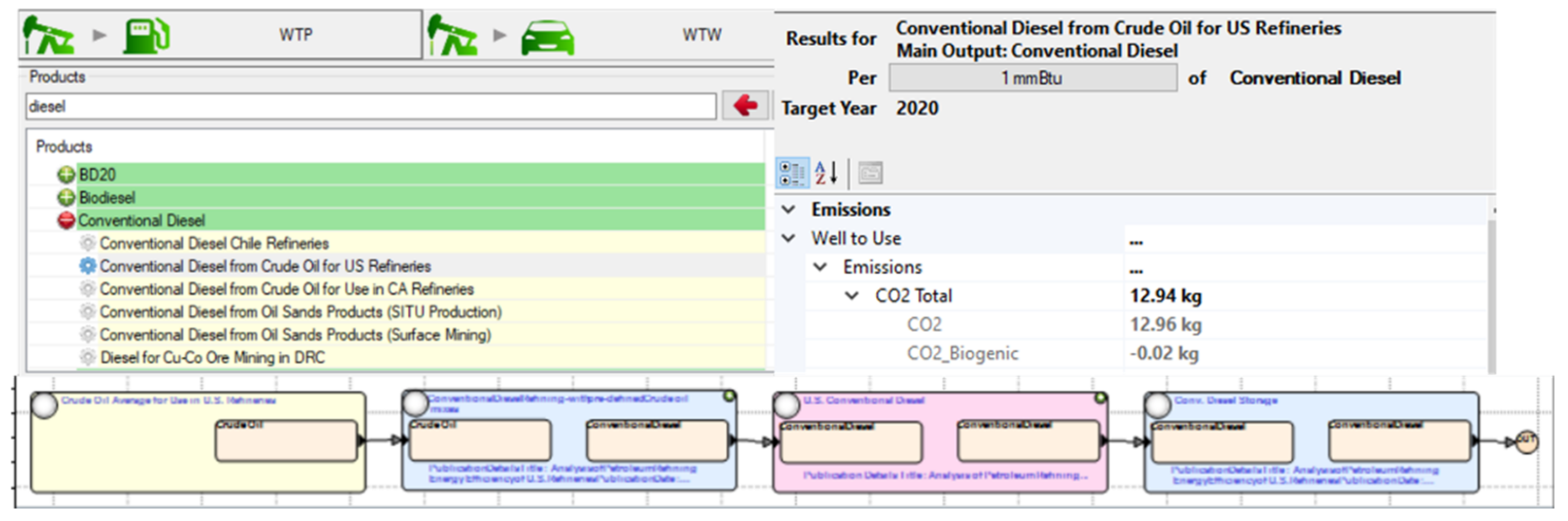This screenshot has height=521, width=1568.
Task: Click the 1 mmBtu functional unit button
Action: pos(1032,78)
